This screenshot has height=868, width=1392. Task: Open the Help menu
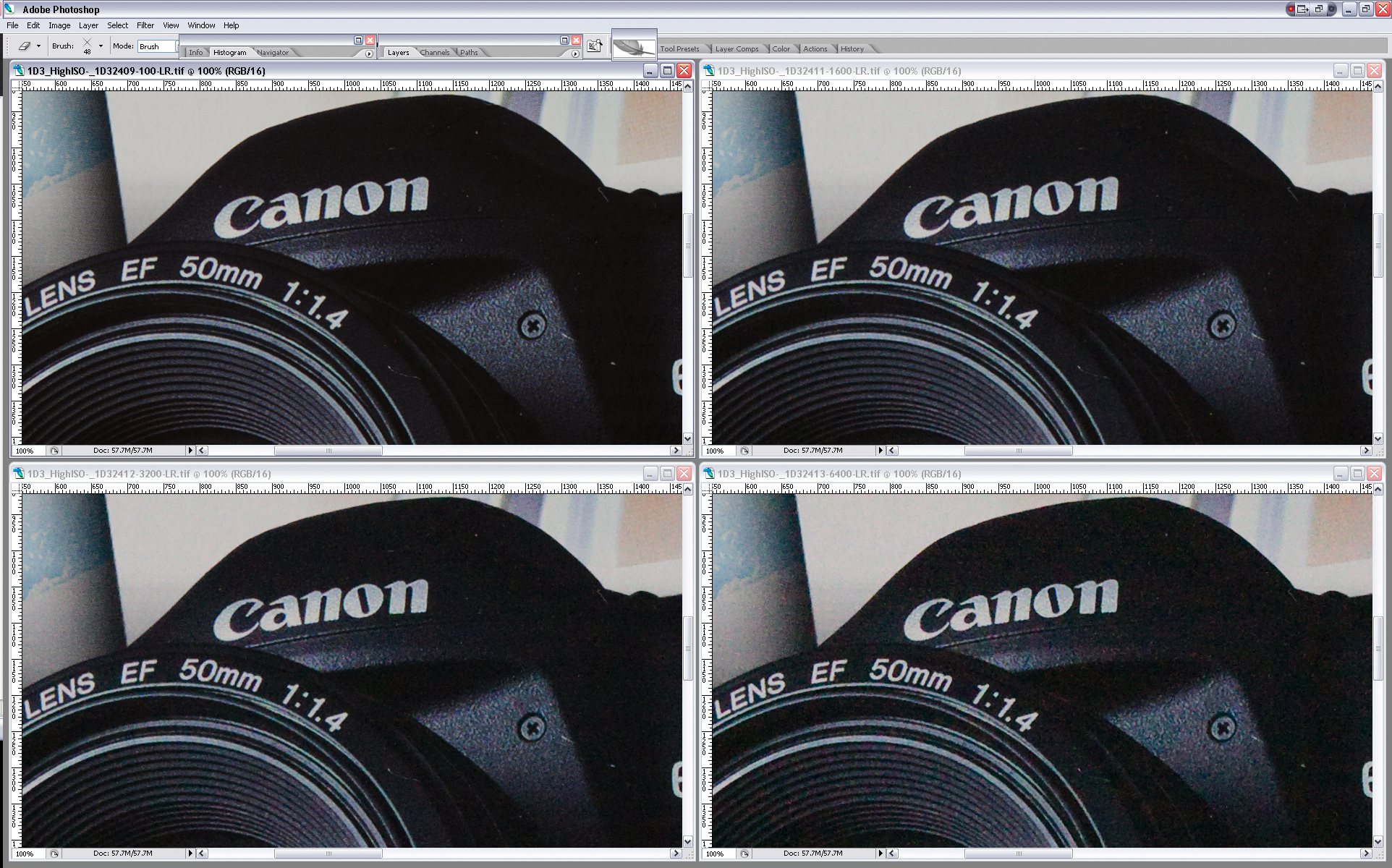pos(231,25)
